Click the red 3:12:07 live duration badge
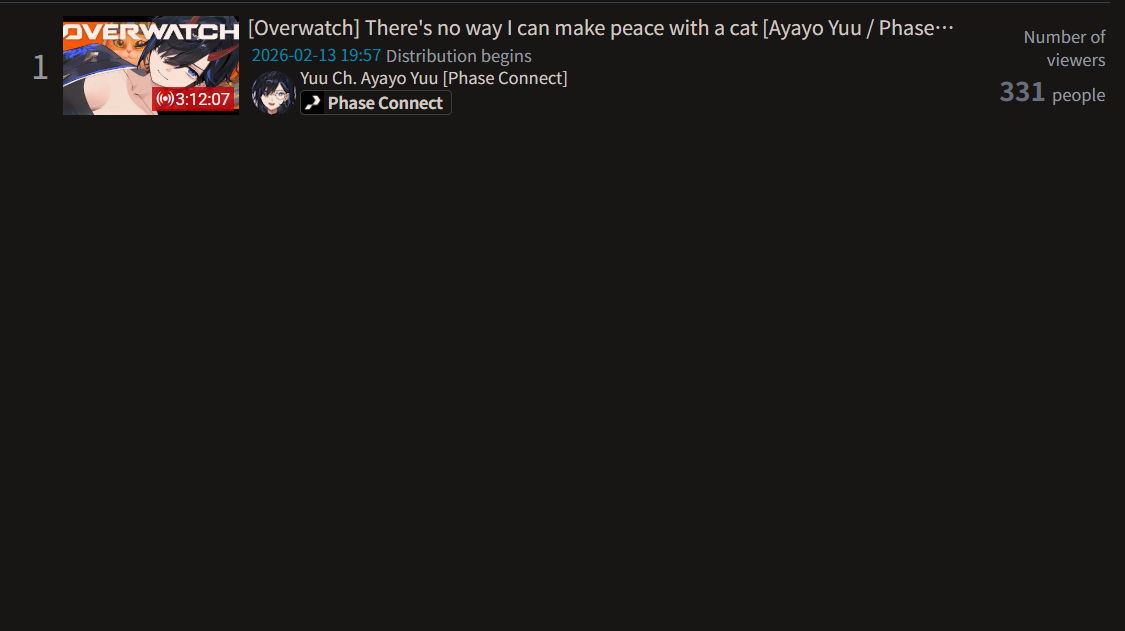The width and height of the screenshot is (1125, 631). [x=193, y=99]
